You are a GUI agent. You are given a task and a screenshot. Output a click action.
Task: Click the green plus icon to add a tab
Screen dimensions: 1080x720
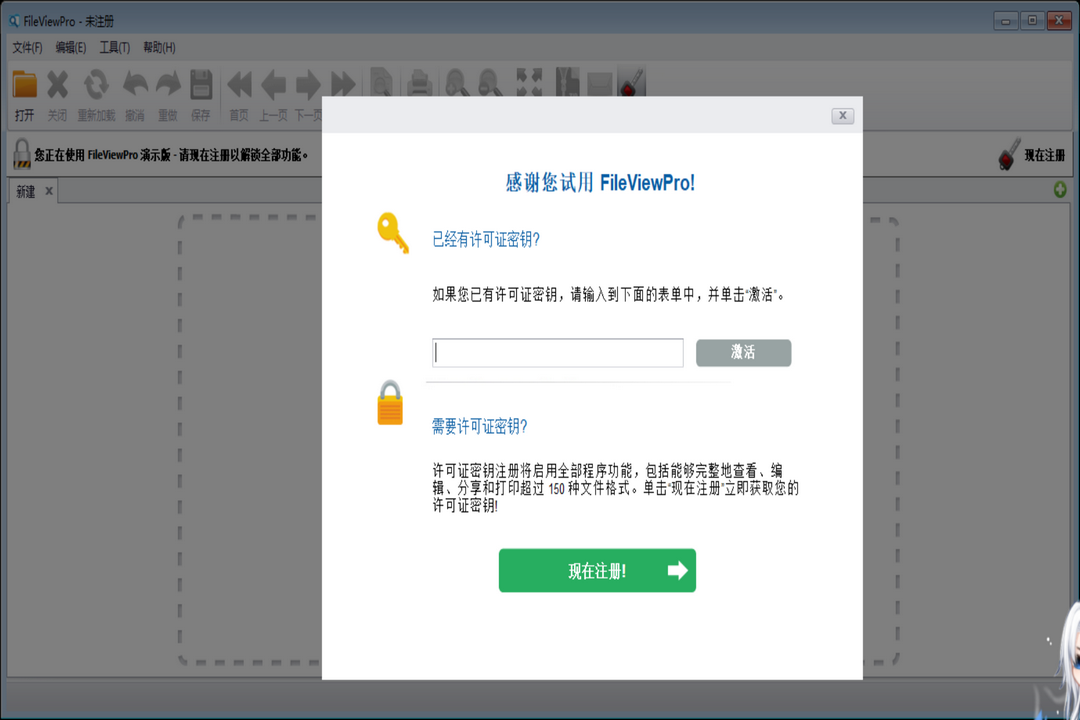point(1059,189)
